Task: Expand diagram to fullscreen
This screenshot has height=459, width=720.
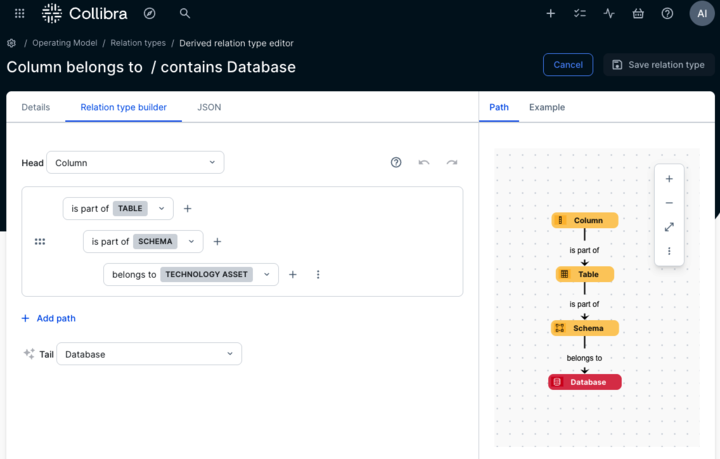Action: [669, 227]
